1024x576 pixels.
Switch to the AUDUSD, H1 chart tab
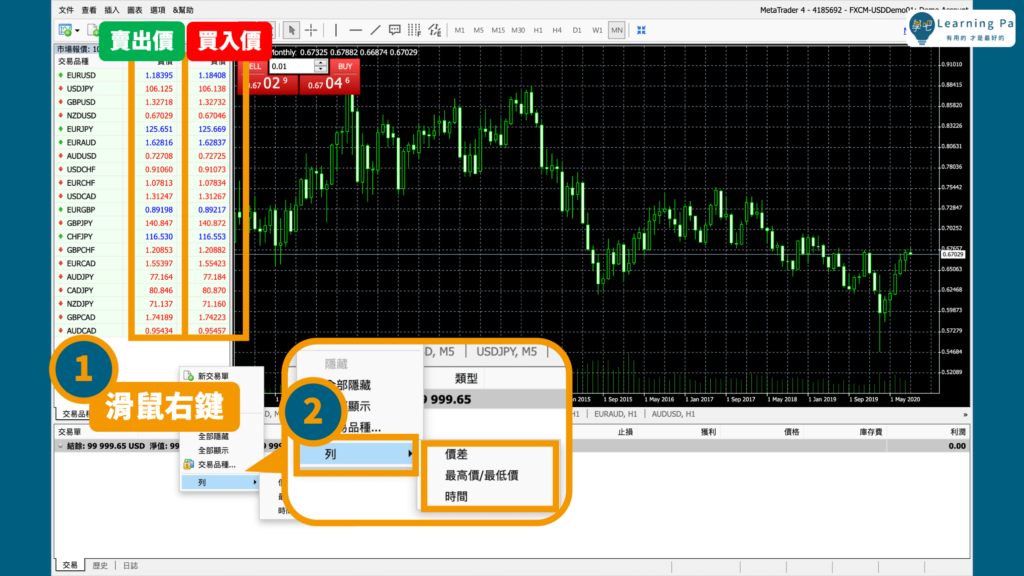point(673,414)
